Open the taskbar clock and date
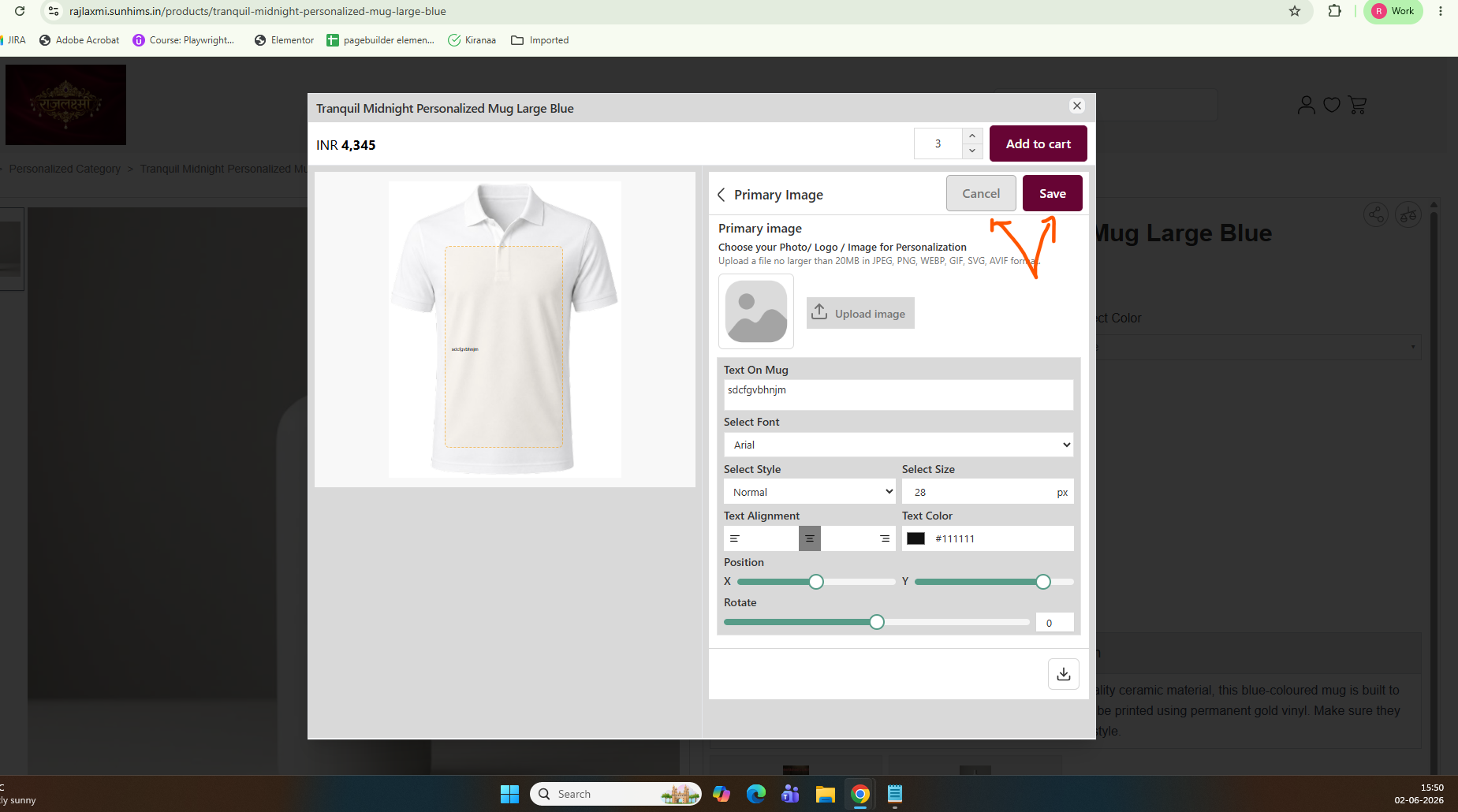Screen dimensions: 1458x812 (x=1419, y=794)
